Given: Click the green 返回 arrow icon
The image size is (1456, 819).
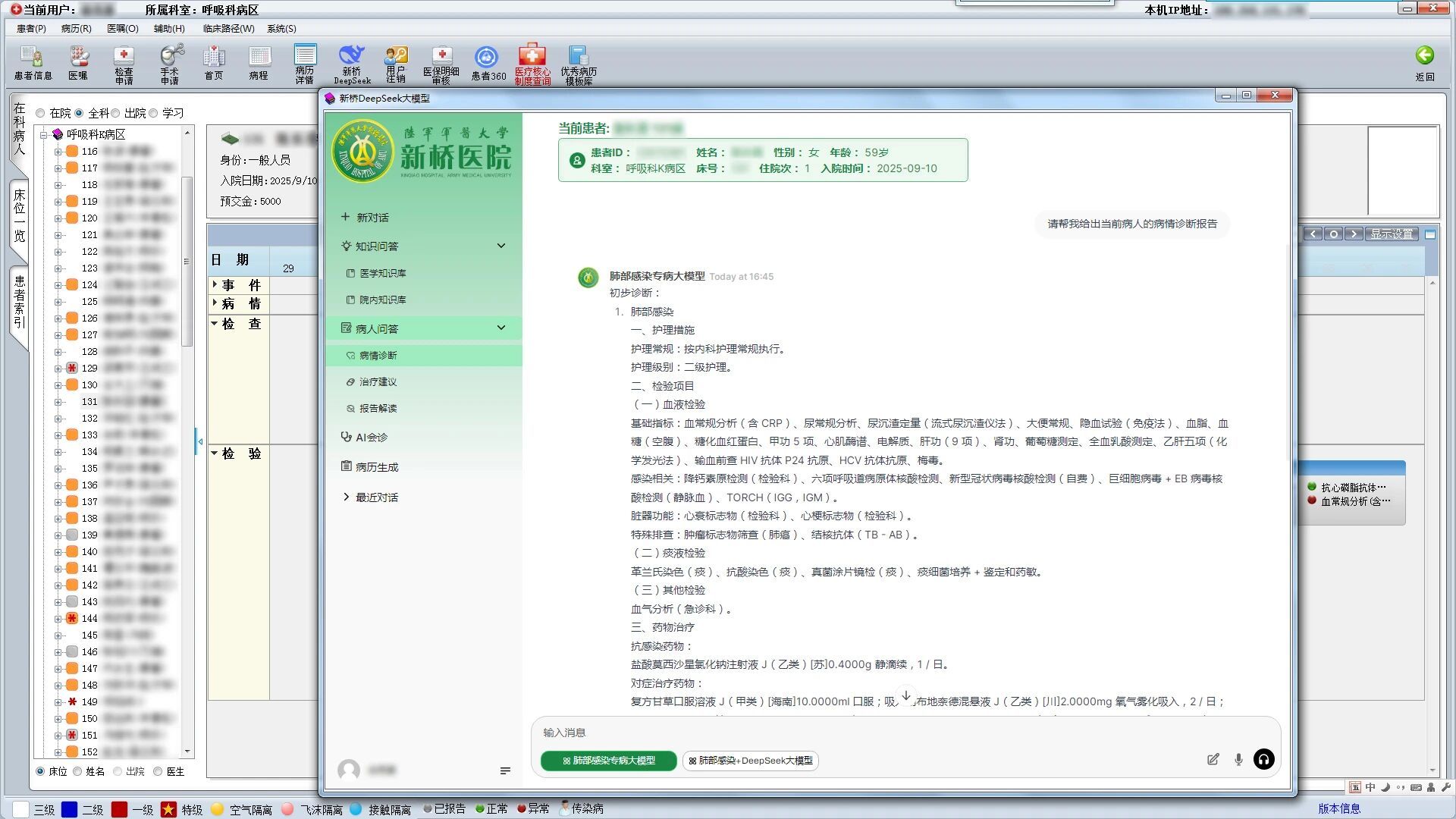Looking at the screenshot, I should pos(1424,55).
